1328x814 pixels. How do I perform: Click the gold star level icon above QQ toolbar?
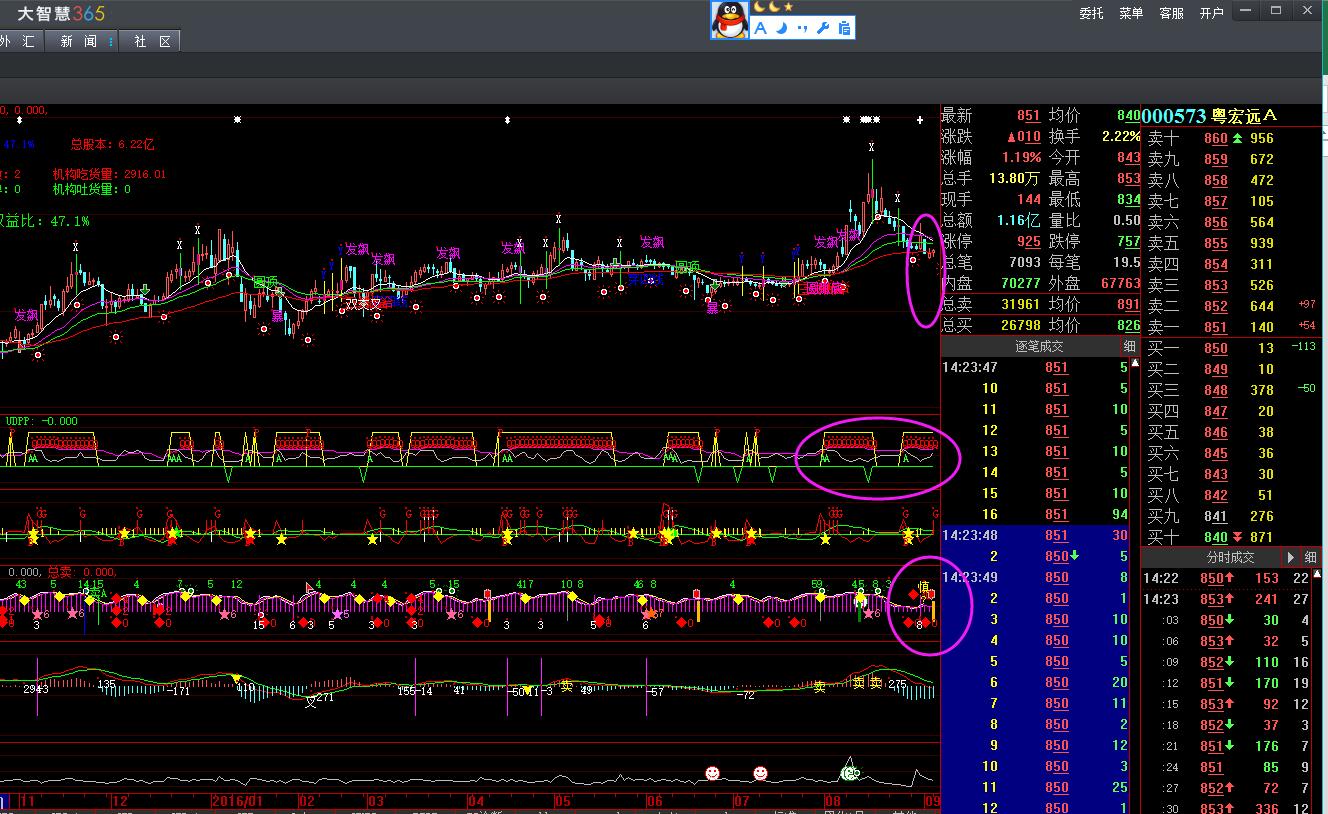pos(789,7)
